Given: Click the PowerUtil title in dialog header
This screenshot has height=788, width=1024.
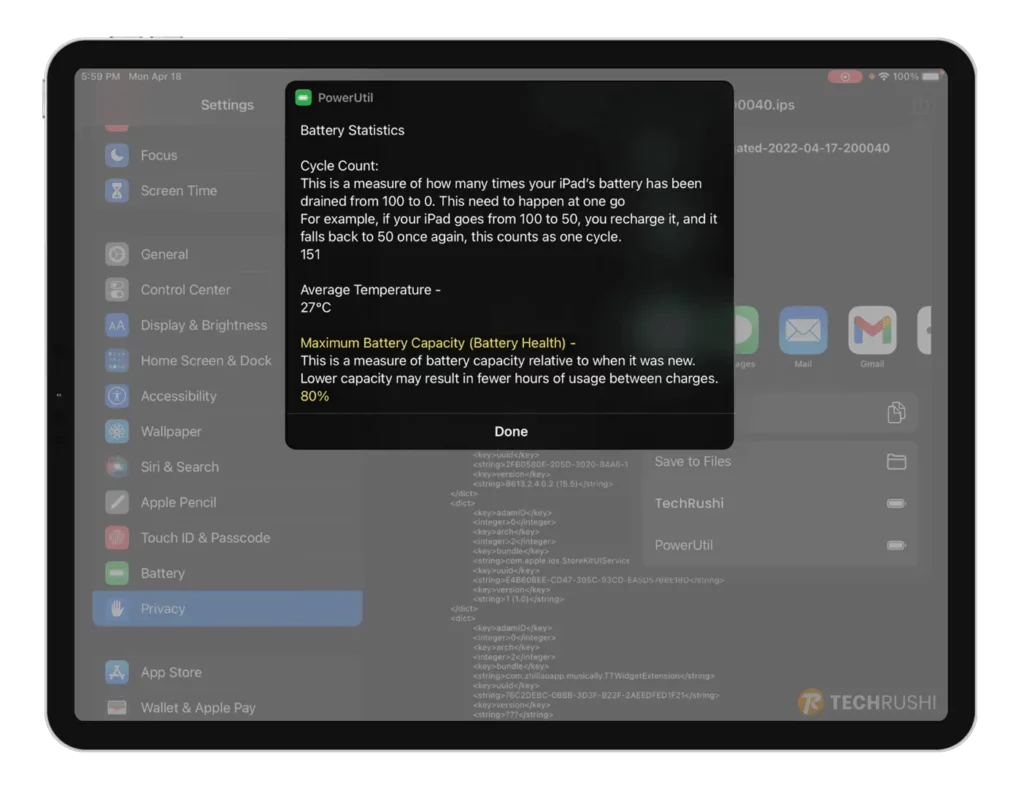Looking at the screenshot, I should pyautogui.click(x=345, y=98).
